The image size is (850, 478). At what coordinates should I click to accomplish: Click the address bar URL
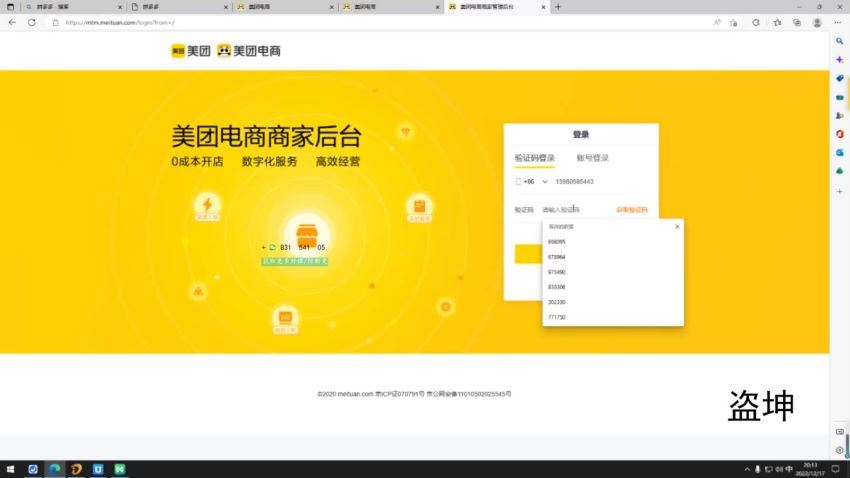pyautogui.click(x=120, y=22)
